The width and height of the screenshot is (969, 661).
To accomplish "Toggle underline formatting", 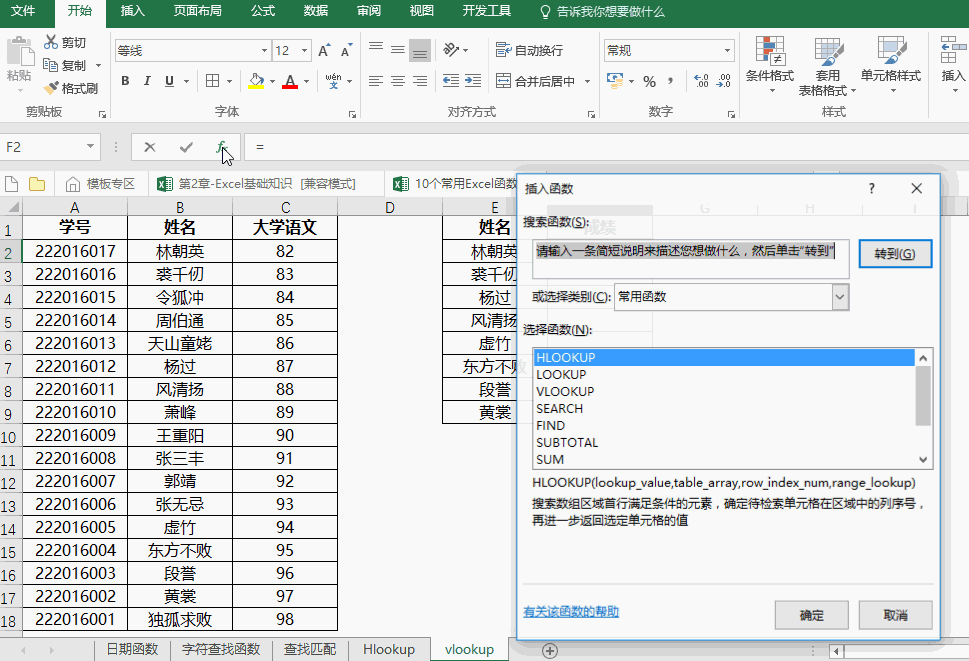I will click(169, 81).
